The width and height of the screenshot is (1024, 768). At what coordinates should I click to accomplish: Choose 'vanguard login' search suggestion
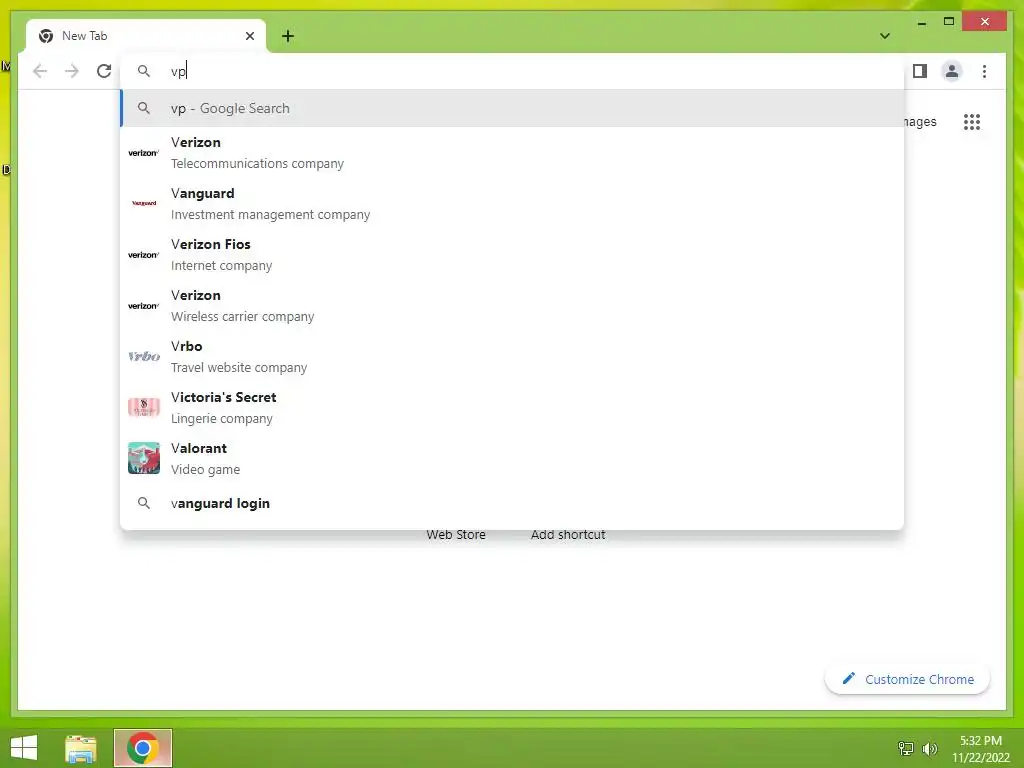point(513,504)
